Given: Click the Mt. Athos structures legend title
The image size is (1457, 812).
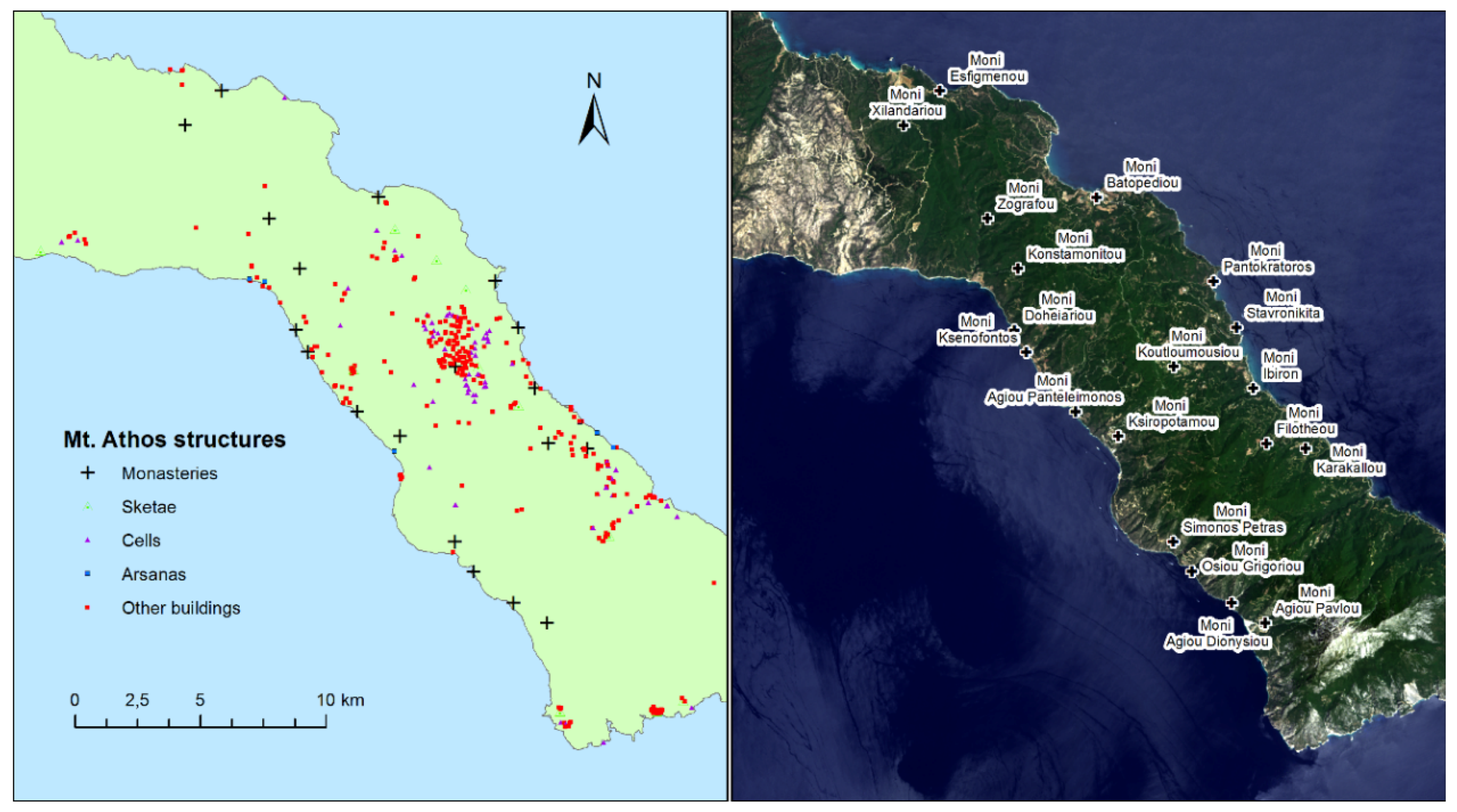Looking at the screenshot, I should point(174,439).
